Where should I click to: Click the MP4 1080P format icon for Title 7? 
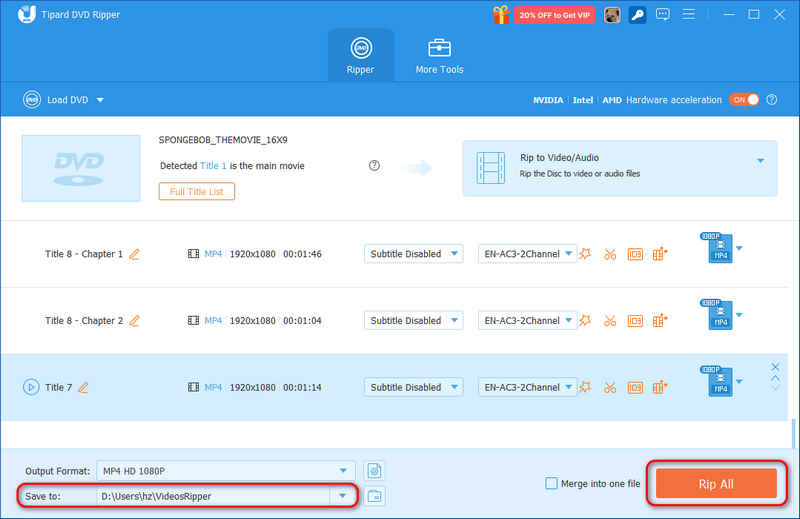click(717, 382)
